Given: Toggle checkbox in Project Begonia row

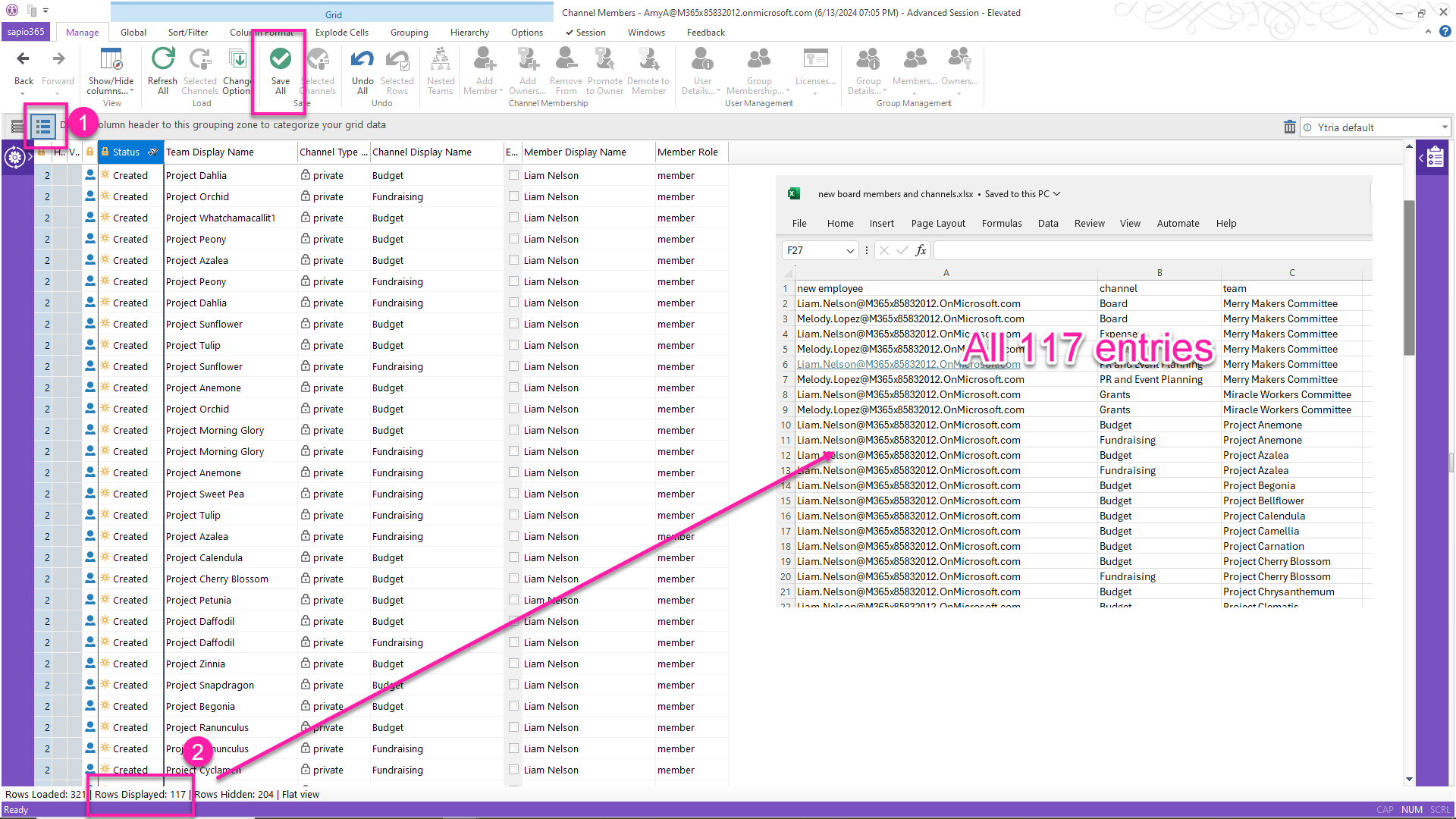Looking at the screenshot, I should [513, 706].
